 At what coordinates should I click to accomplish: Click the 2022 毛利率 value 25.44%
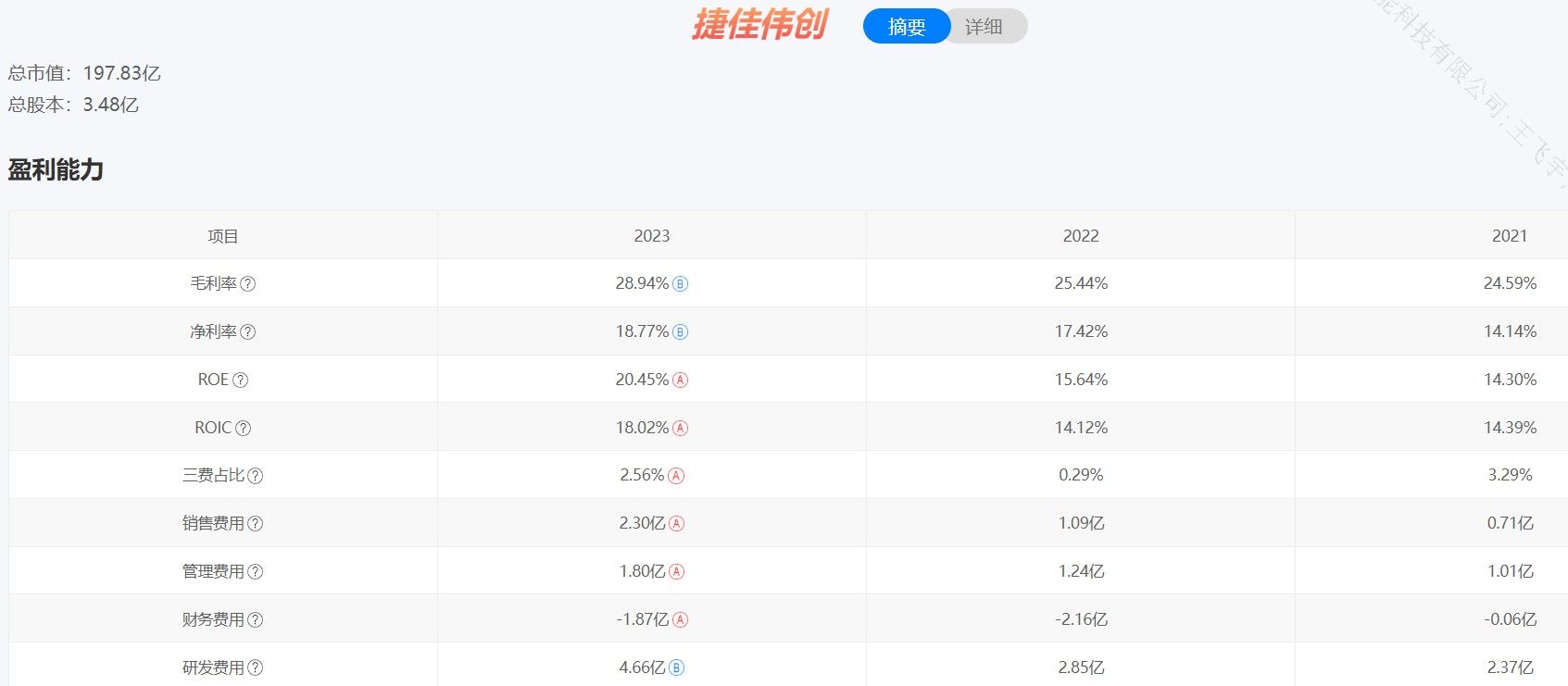tap(1081, 283)
